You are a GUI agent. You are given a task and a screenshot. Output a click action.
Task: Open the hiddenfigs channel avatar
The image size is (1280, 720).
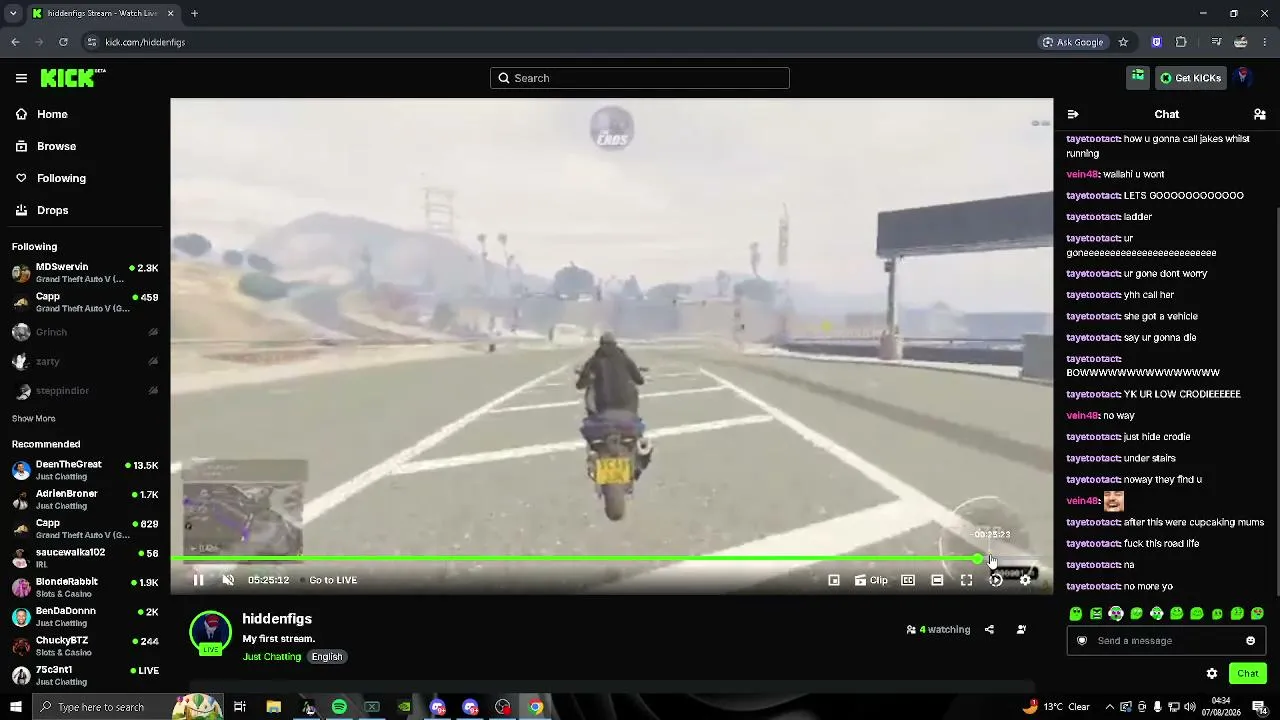click(x=210, y=631)
